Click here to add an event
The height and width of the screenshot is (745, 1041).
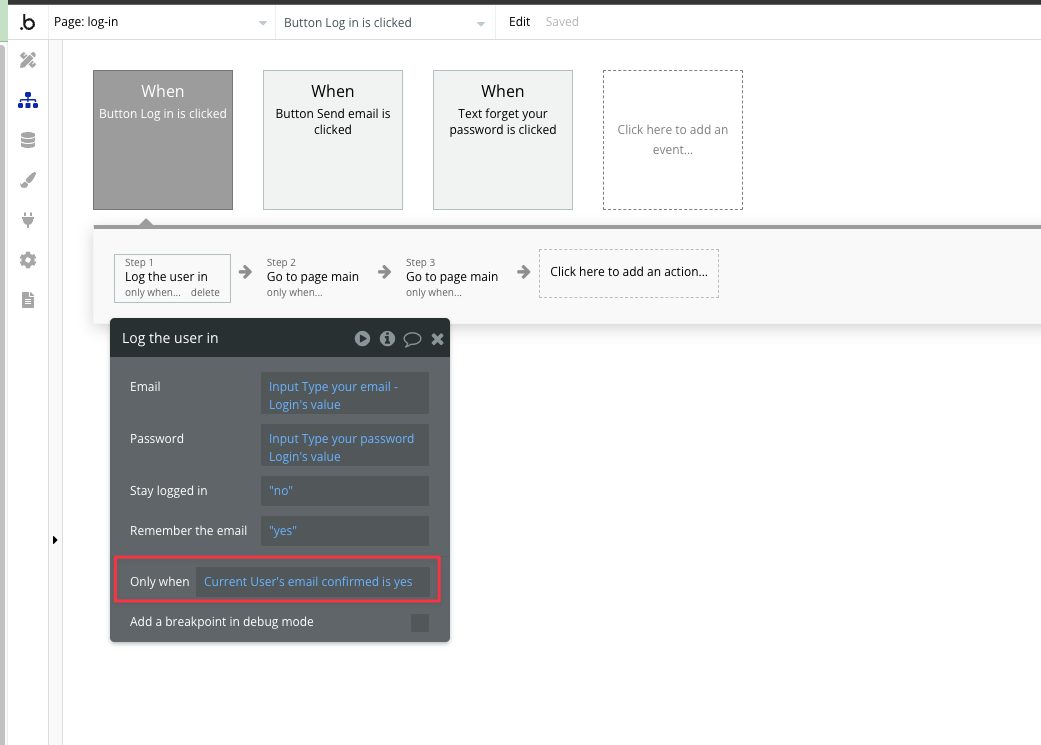tap(673, 140)
